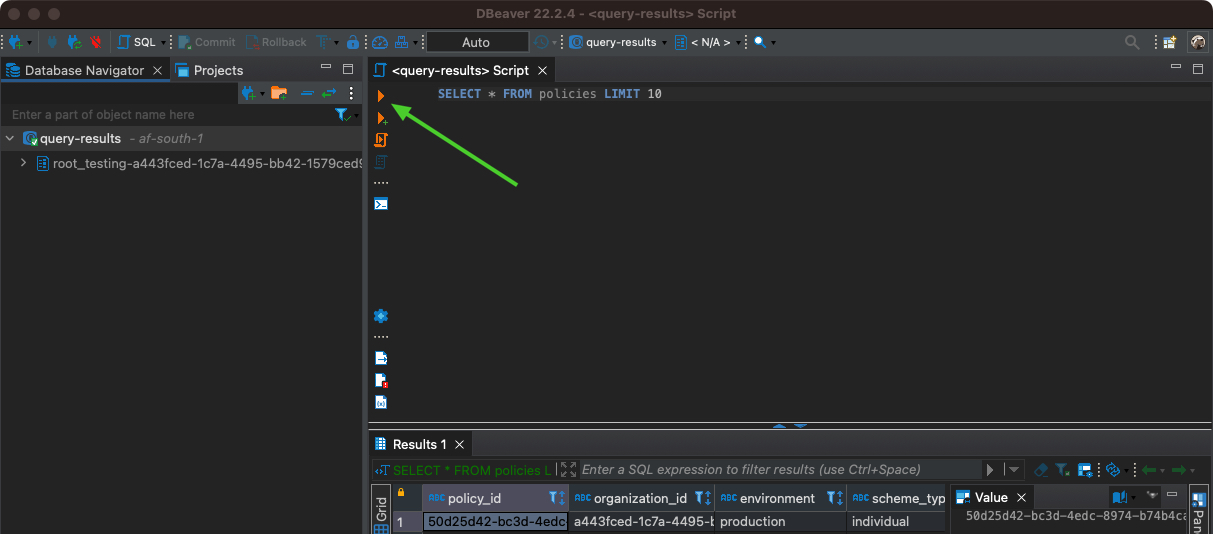This screenshot has height=534, width=1213.
Task: Click the Rollback button
Action: [x=276, y=42]
